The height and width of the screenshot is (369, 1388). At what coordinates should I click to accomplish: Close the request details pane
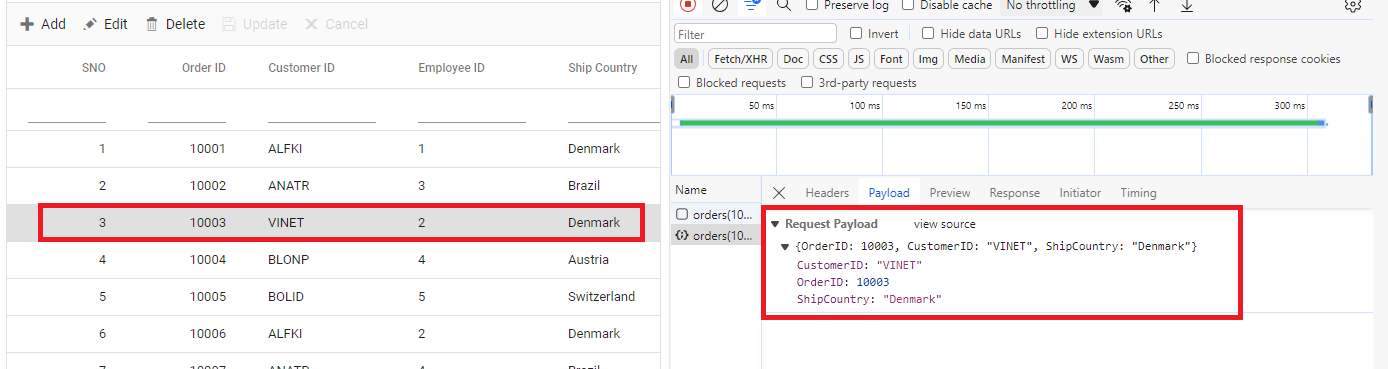tap(779, 193)
